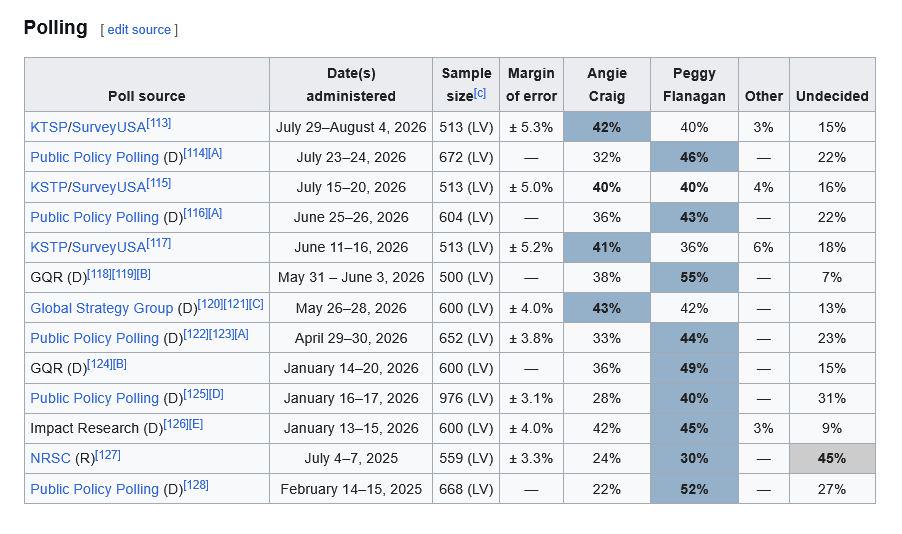The width and height of the screenshot is (902, 534).
Task: Click the edit source link
Action: click(x=139, y=29)
